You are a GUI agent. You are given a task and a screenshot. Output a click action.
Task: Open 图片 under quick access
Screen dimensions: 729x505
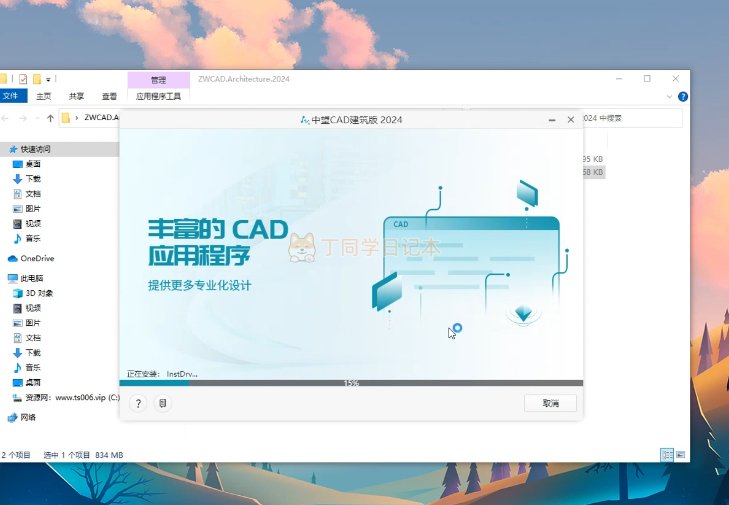click(27, 209)
